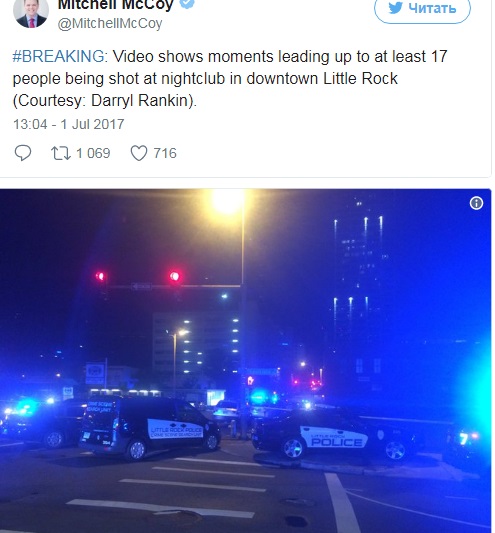
Task: View the 716 likes count
Action: 165,153
